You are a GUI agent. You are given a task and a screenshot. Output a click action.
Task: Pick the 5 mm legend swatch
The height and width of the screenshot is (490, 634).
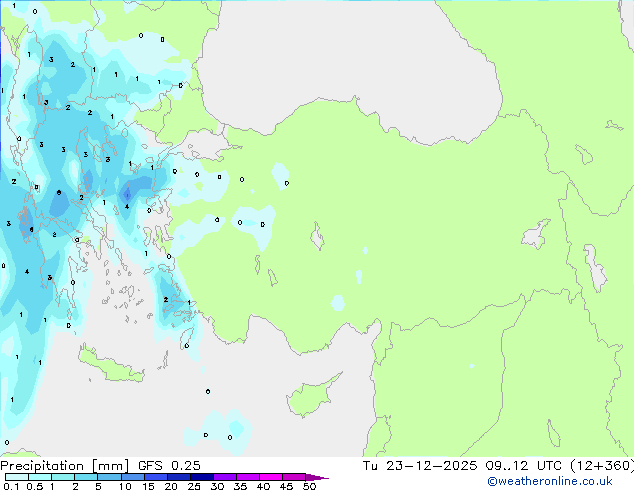click(x=109, y=478)
